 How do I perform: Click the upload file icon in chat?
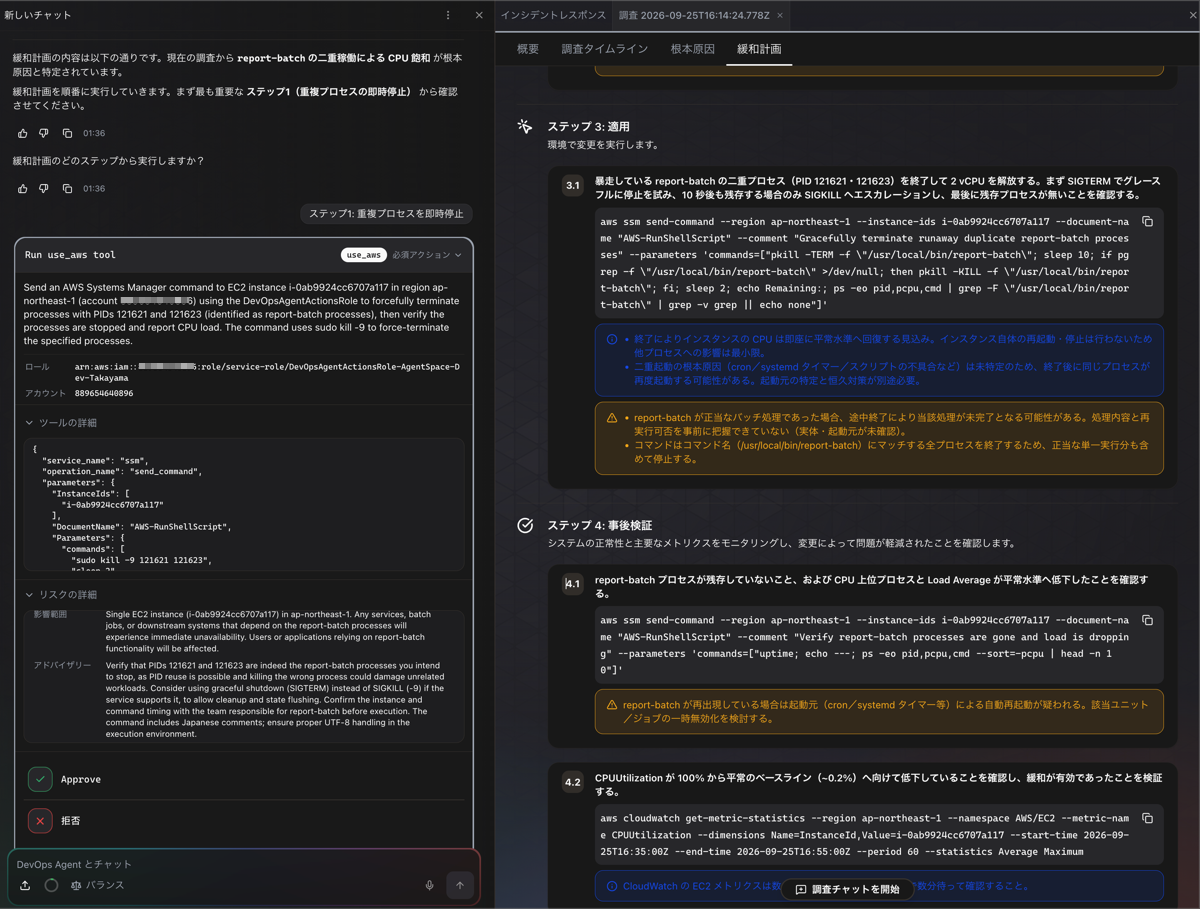pyautogui.click(x=25, y=885)
